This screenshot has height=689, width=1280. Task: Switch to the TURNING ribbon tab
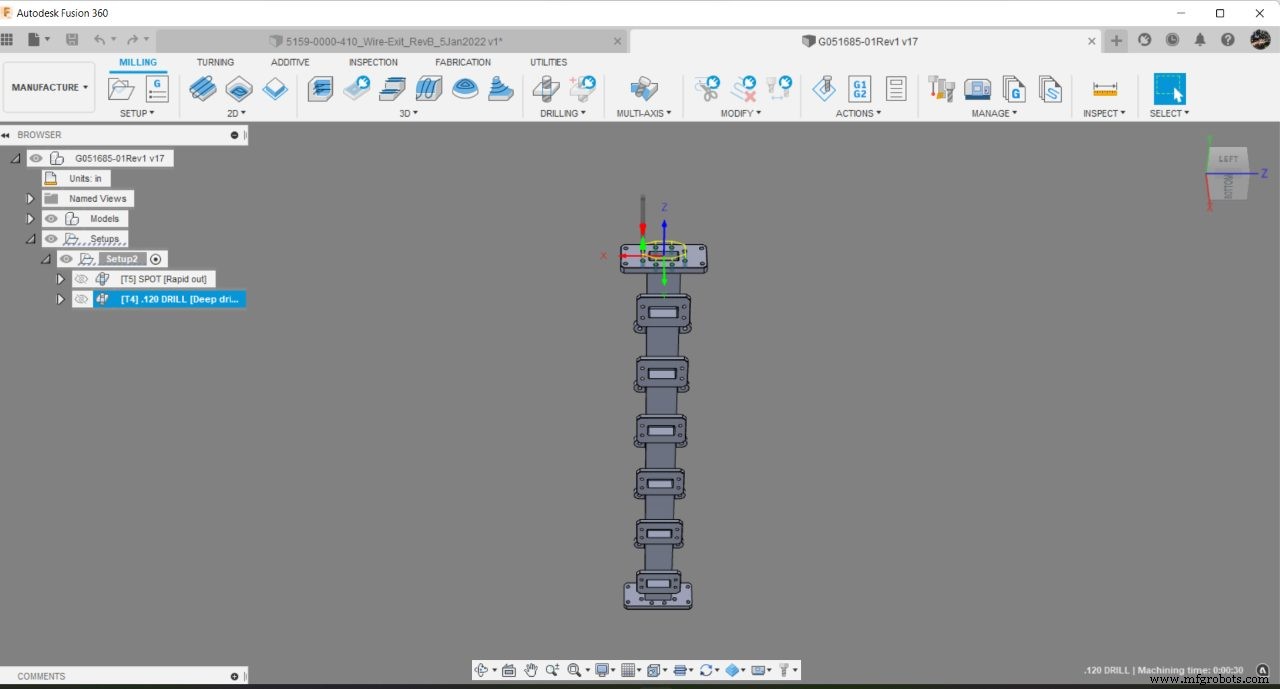pos(215,62)
